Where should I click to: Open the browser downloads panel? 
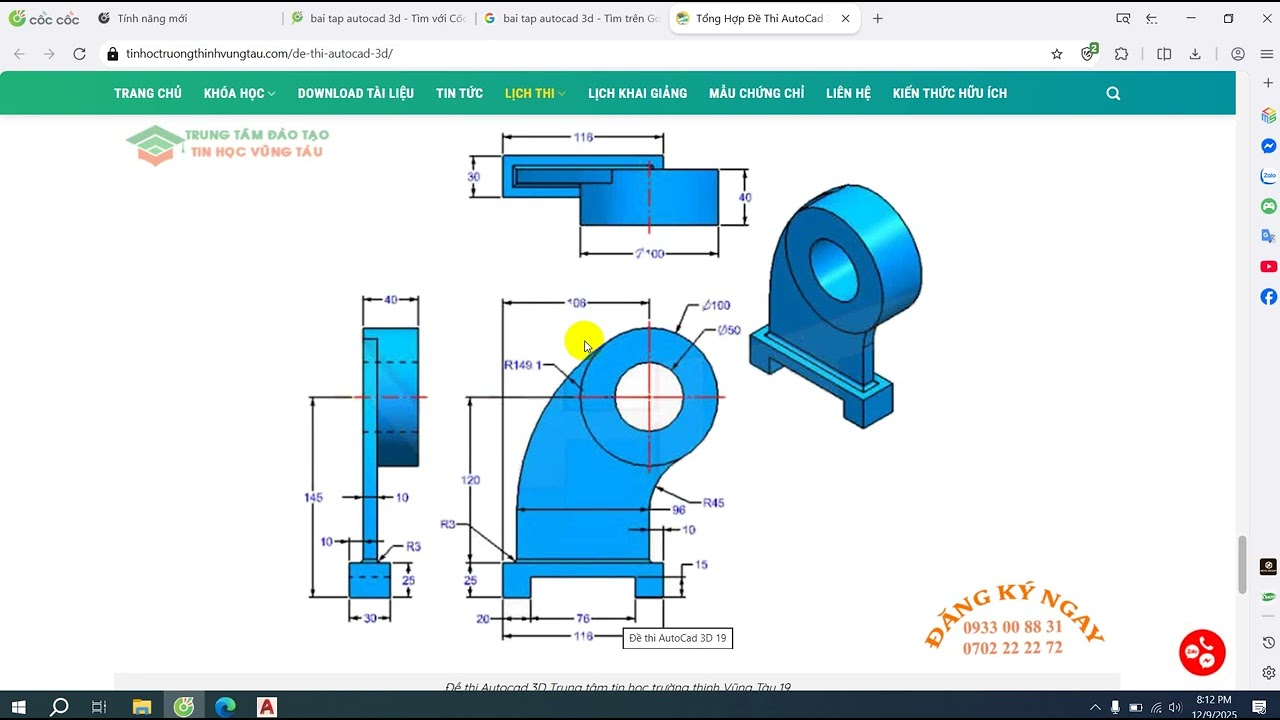(1195, 54)
